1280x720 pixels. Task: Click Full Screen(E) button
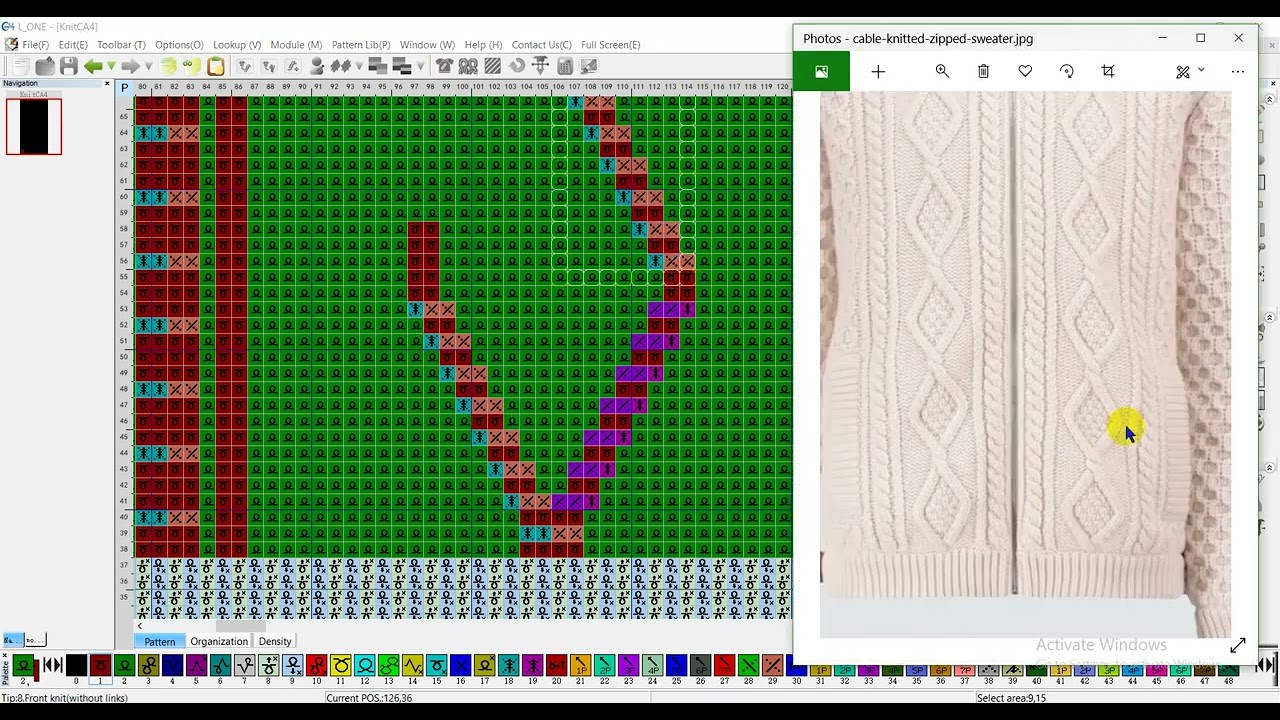point(610,45)
